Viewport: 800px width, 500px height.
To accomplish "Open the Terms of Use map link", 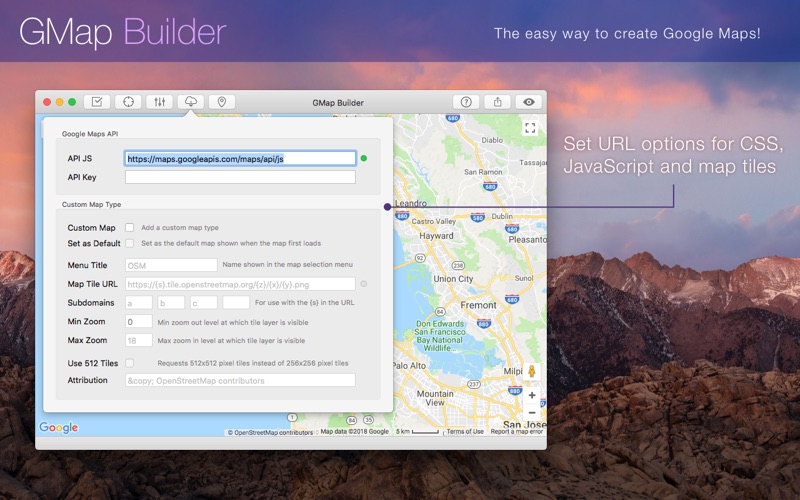I will click(465, 432).
